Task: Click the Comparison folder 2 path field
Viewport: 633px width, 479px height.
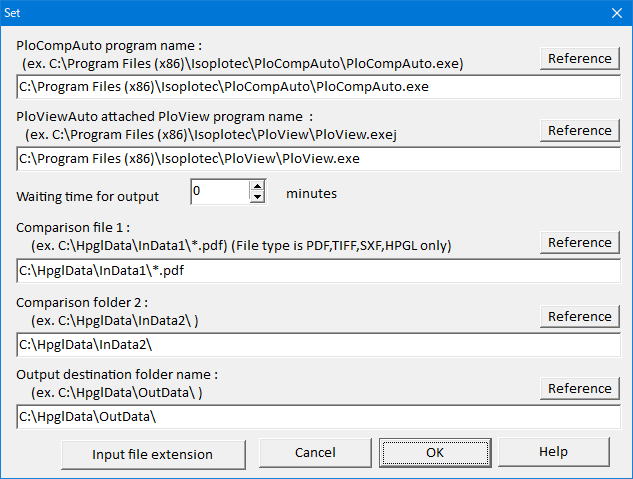Action: [314, 344]
